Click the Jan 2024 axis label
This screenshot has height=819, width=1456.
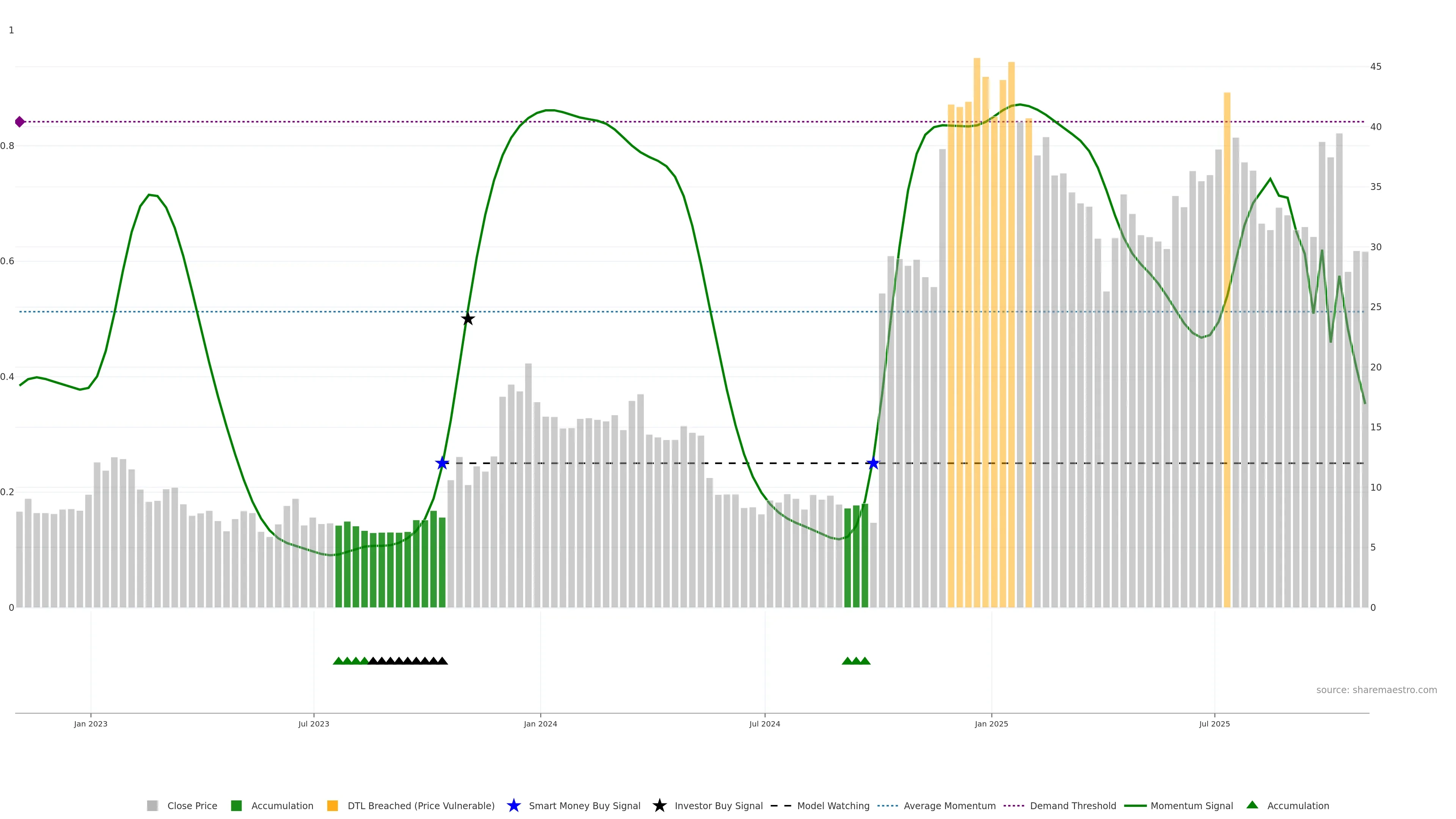coord(540,723)
